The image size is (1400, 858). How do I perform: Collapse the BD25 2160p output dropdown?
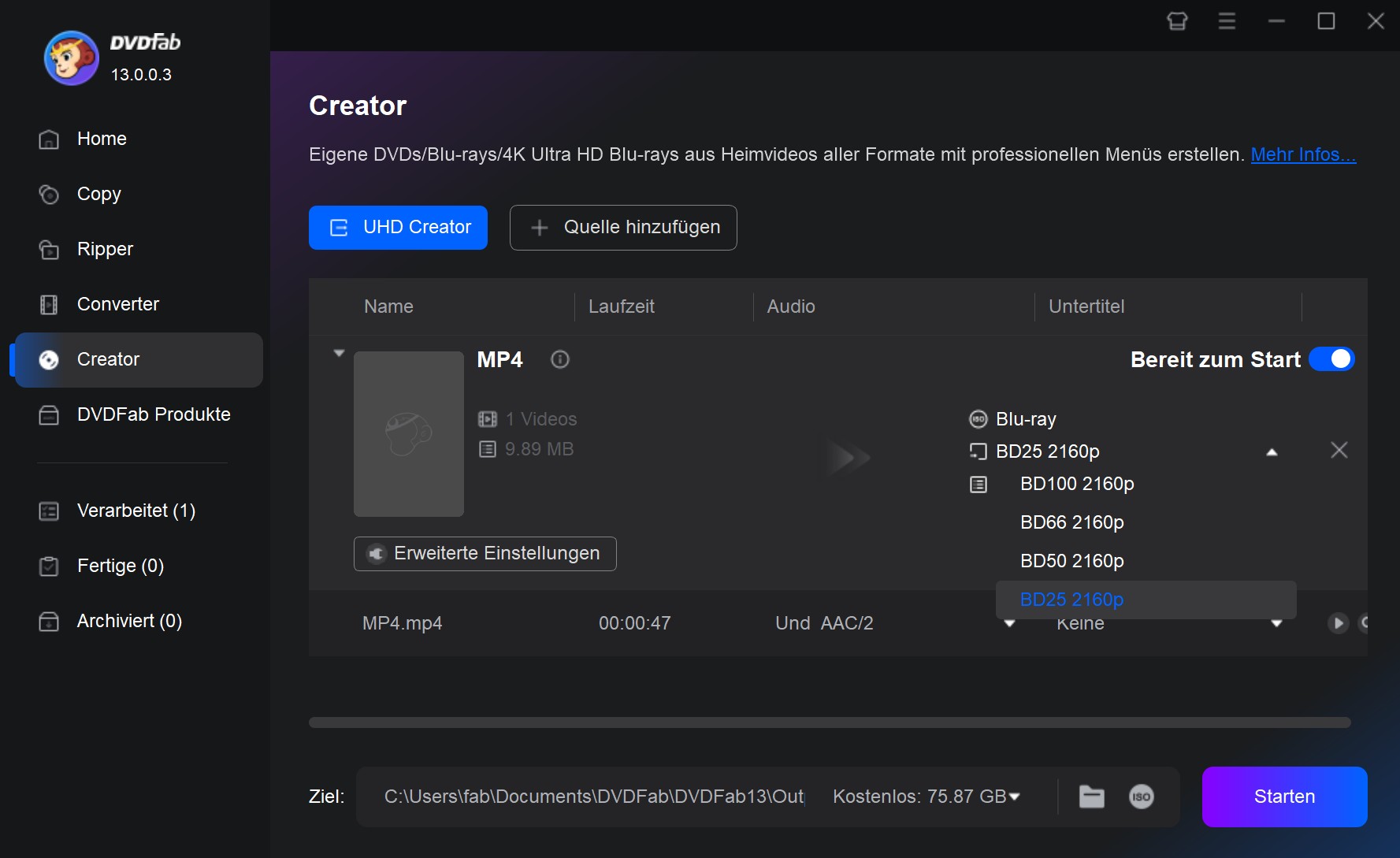[x=1271, y=452]
